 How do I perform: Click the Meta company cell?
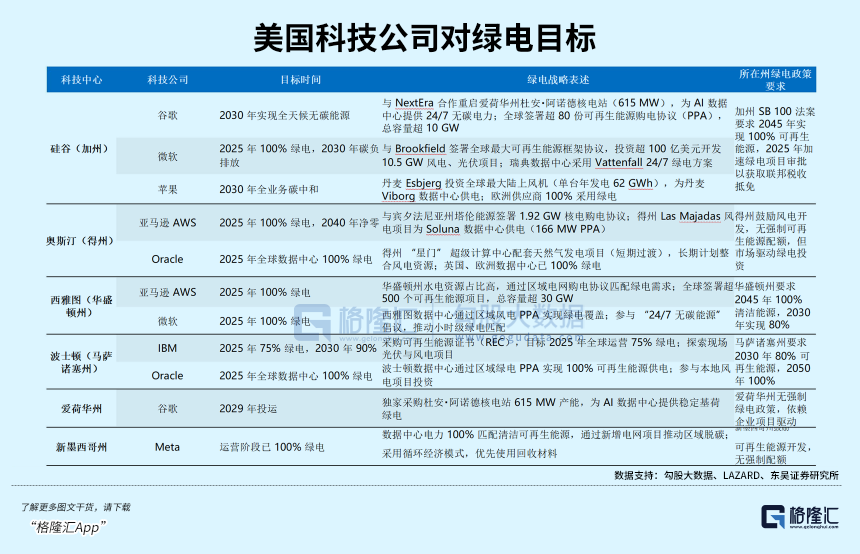pos(167,447)
